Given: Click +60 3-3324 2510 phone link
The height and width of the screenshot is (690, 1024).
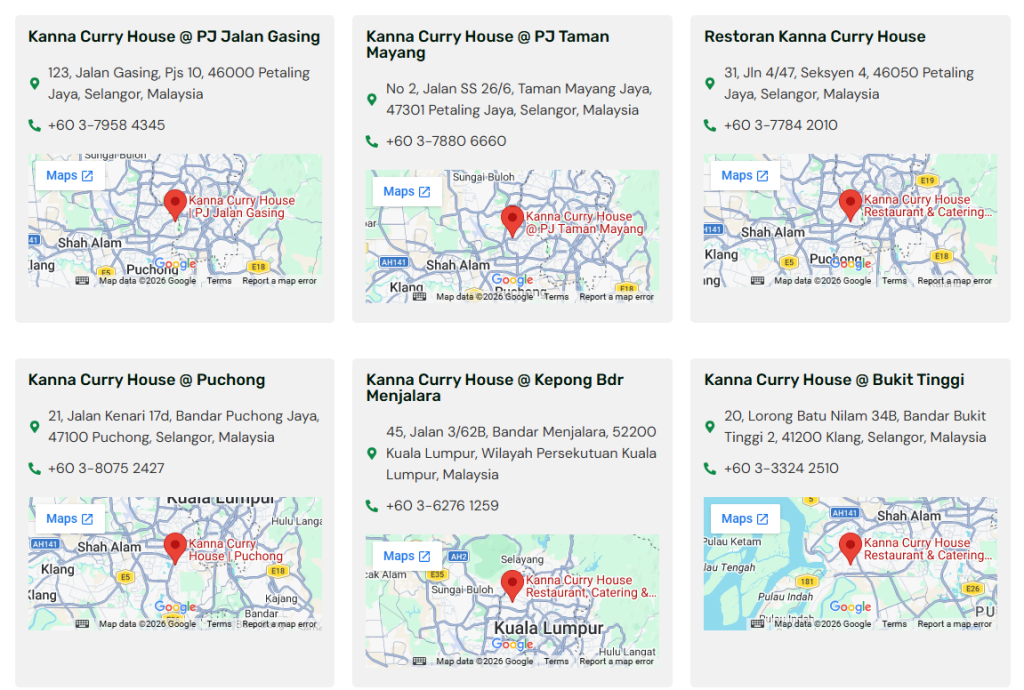Looking at the screenshot, I should (x=781, y=468).
